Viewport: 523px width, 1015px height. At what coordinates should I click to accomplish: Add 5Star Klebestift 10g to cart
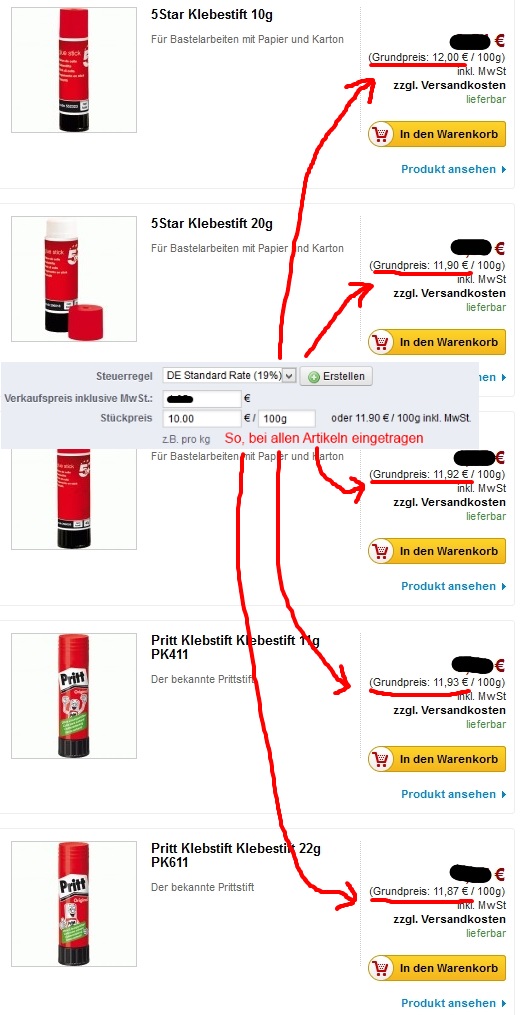pyautogui.click(x=437, y=135)
